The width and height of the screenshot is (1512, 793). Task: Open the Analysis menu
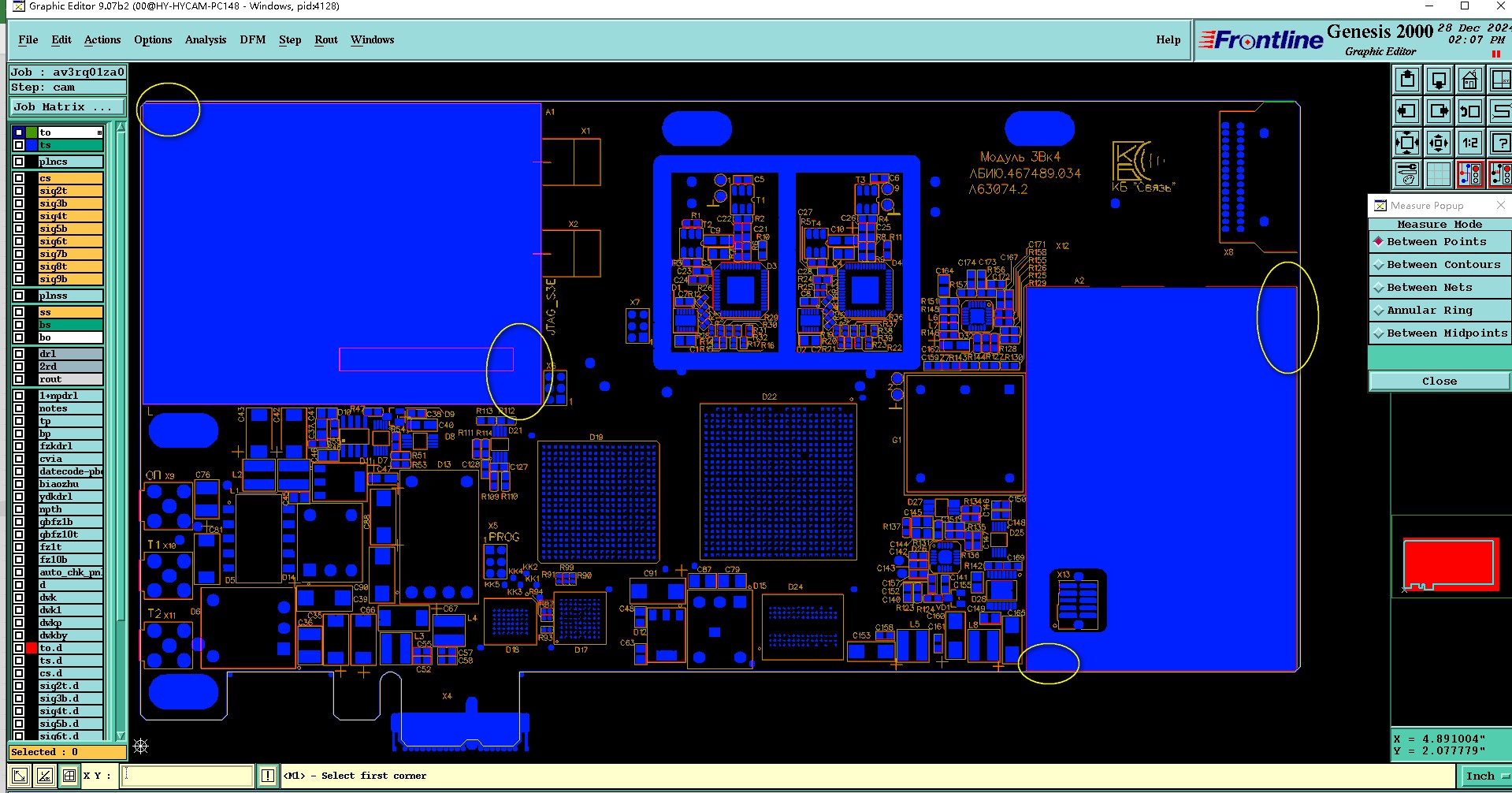point(206,39)
